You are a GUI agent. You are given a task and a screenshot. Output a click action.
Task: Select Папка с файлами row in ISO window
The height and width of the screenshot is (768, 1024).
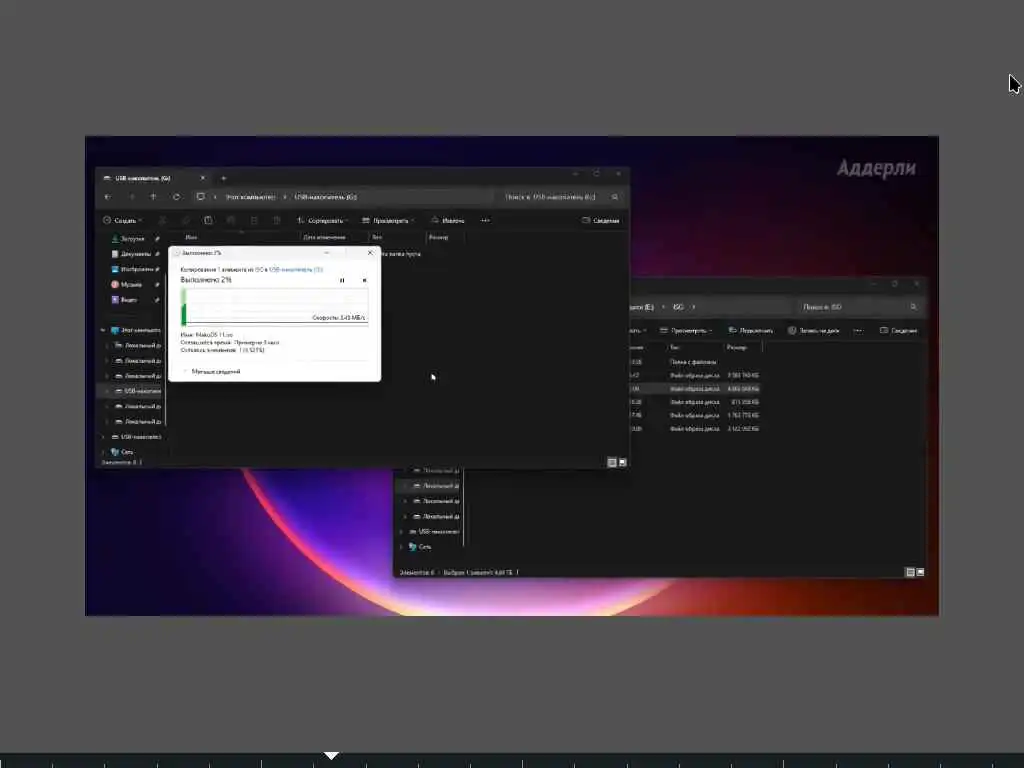point(694,362)
